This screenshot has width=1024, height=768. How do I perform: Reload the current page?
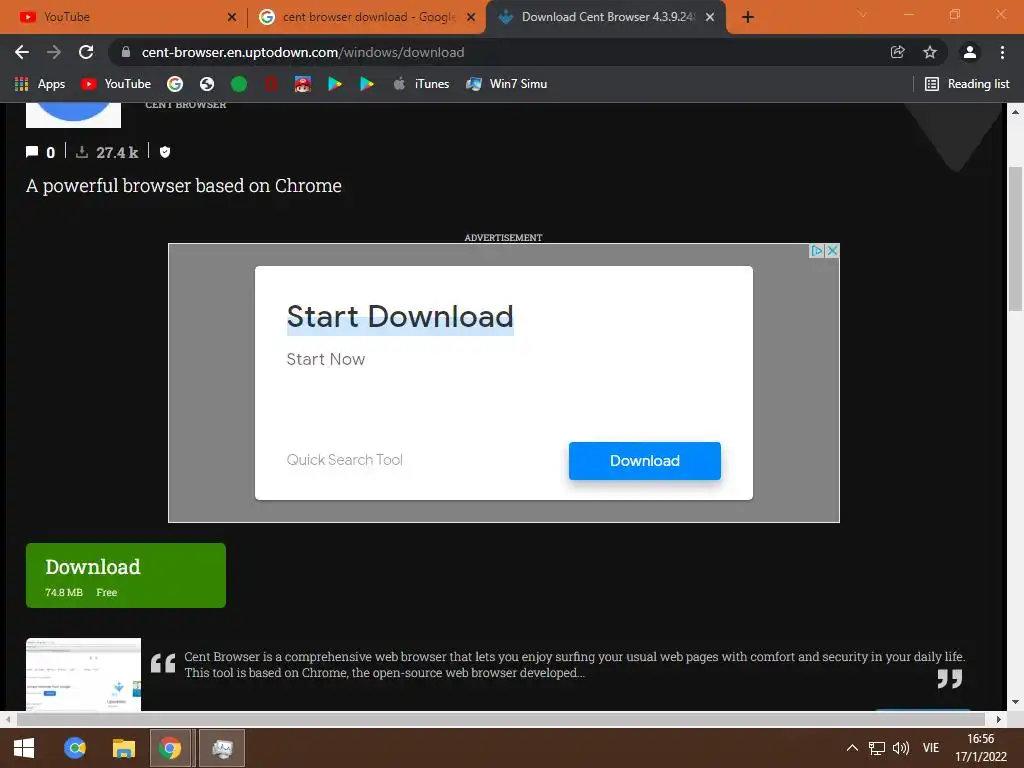tap(86, 52)
